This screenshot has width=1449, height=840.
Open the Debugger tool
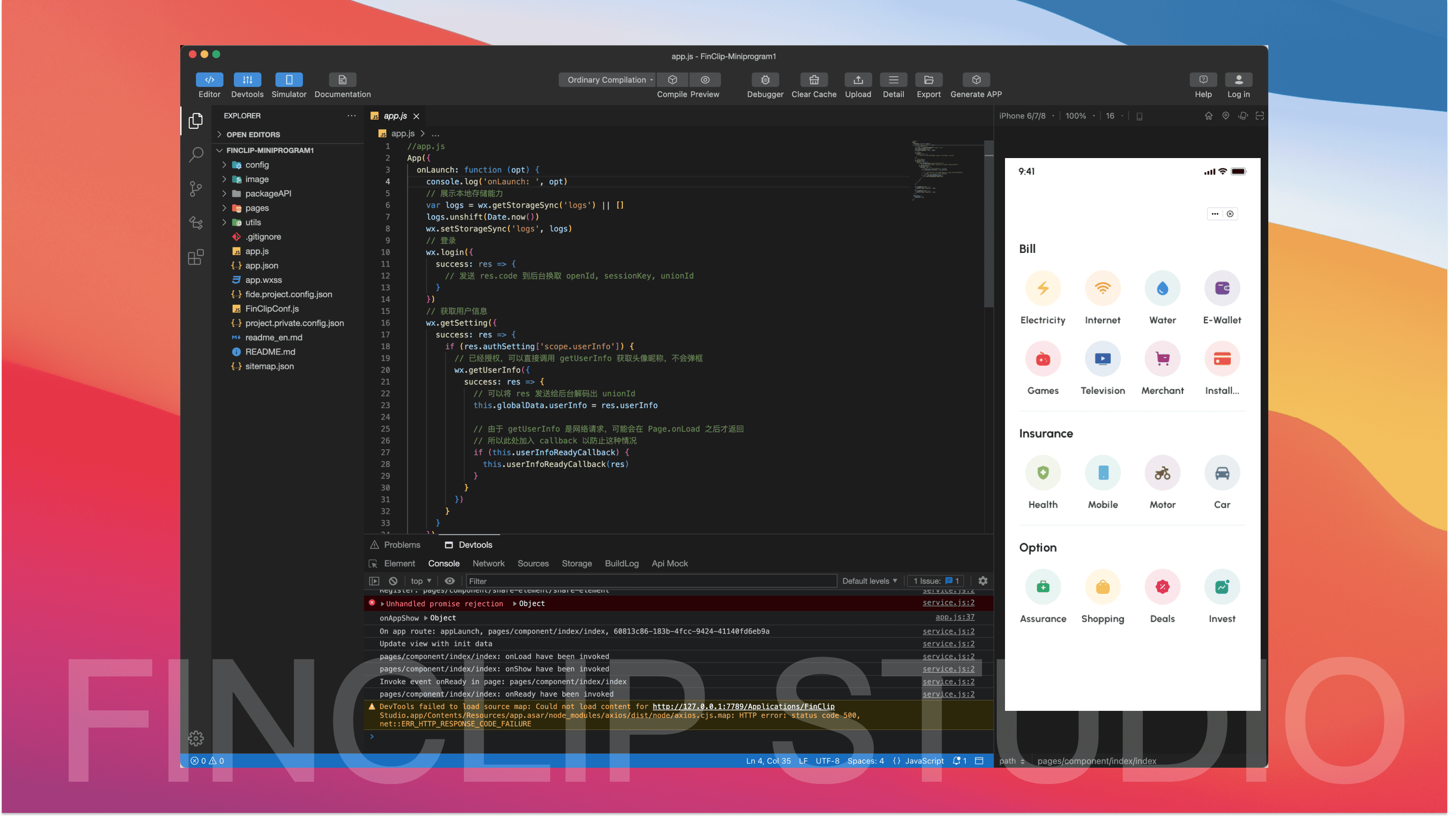[x=764, y=80]
